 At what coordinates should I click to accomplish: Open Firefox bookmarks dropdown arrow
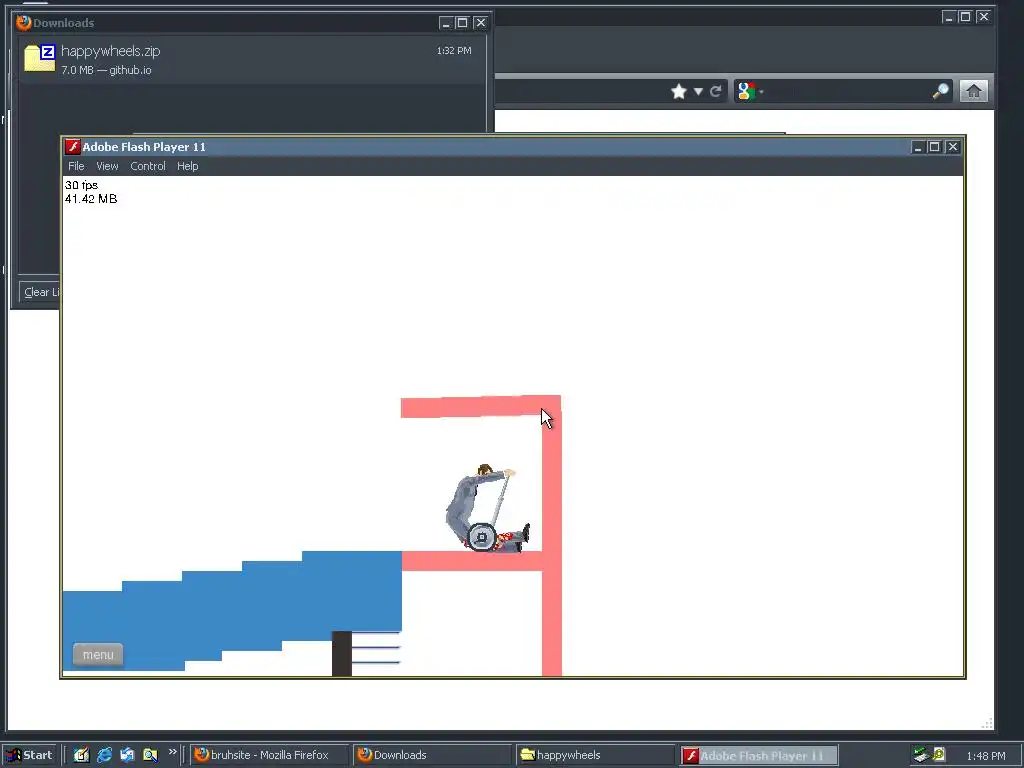point(698,91)
